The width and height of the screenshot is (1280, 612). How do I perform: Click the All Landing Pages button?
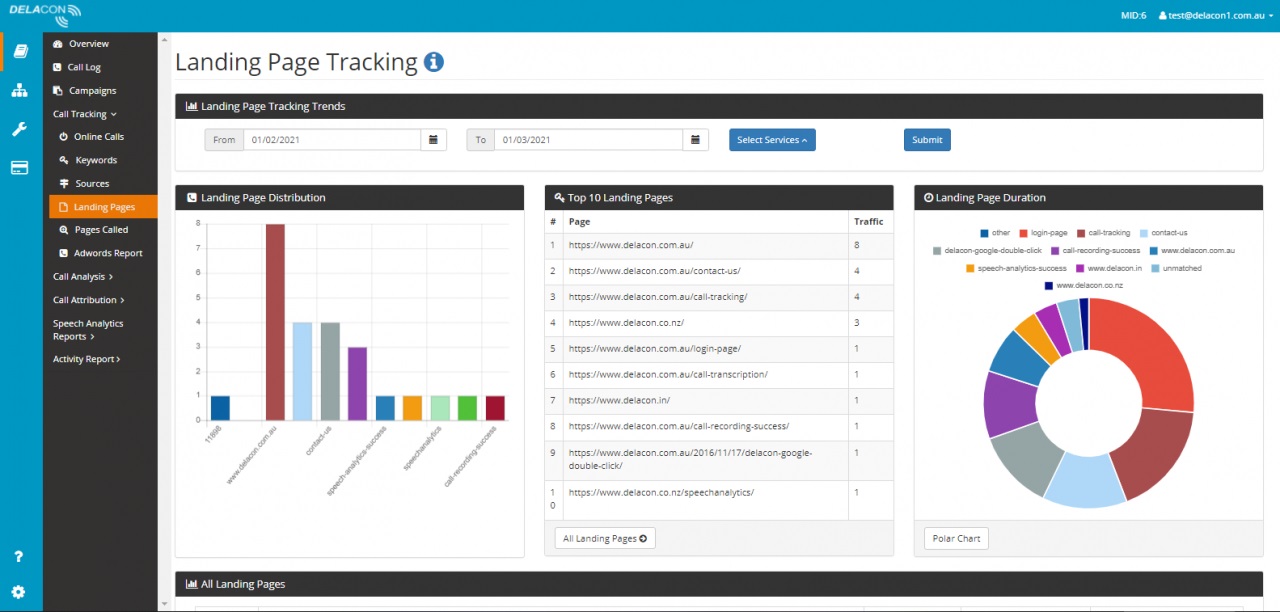click(x=605, y=539)
